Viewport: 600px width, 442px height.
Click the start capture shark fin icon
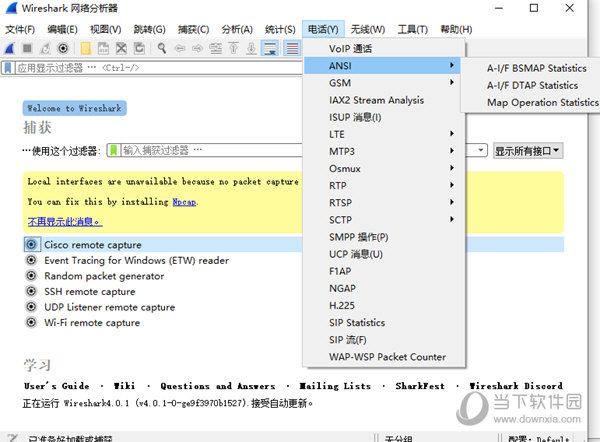point(9,49)
